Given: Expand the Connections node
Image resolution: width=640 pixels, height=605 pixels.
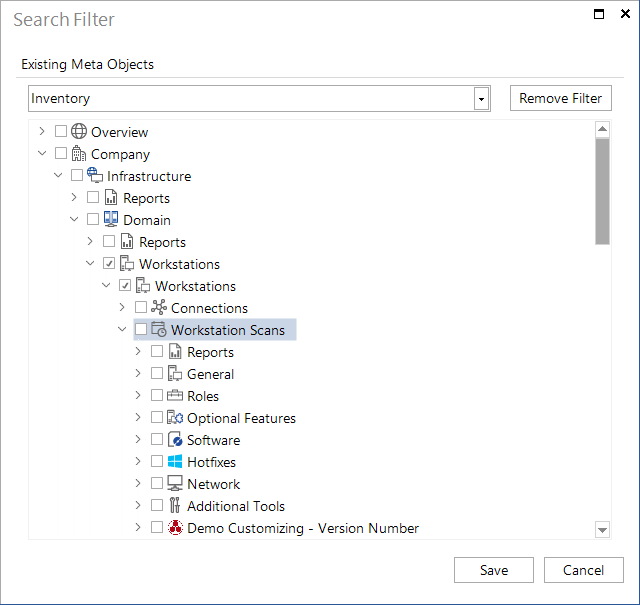Looking at the screenshot, I should (122, 307).
